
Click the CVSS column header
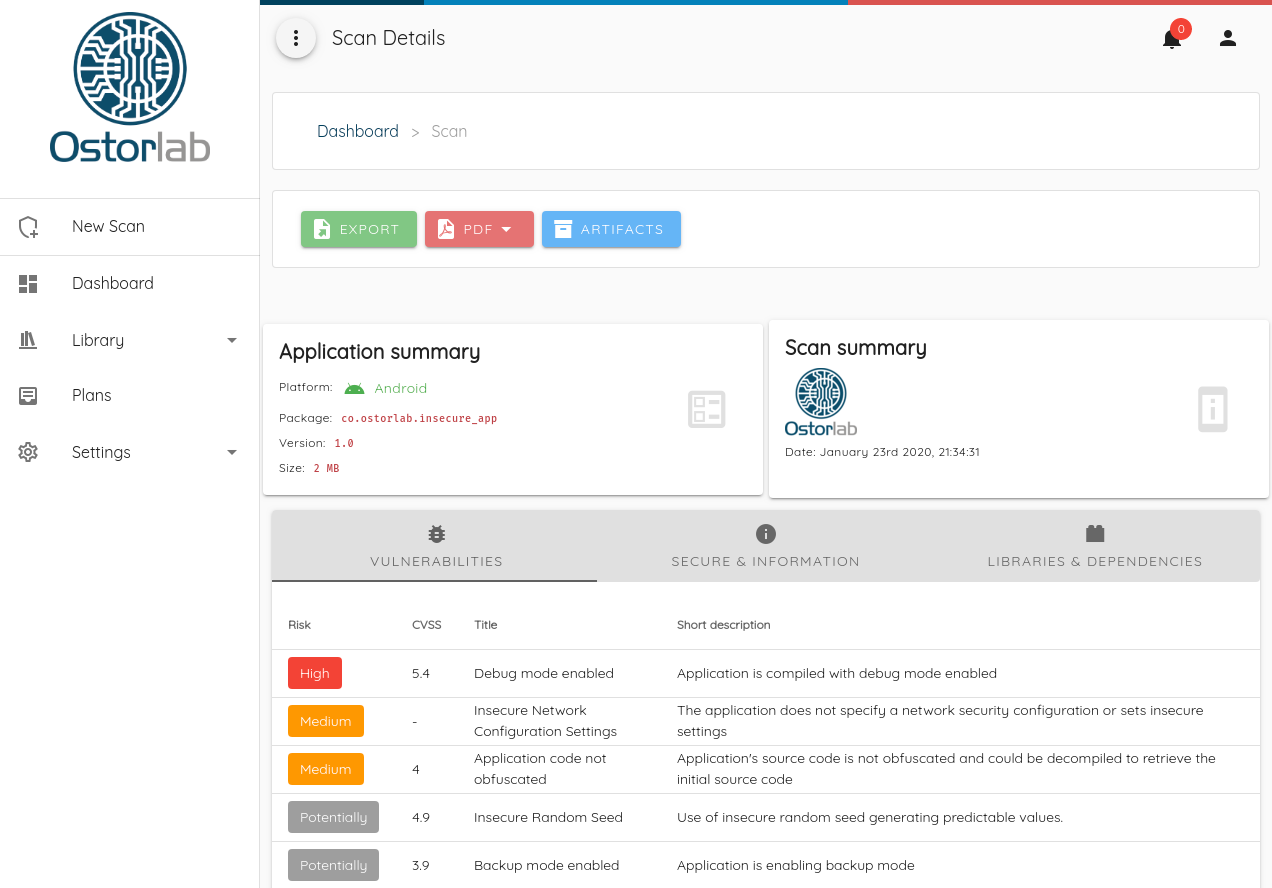pos(426,625)
